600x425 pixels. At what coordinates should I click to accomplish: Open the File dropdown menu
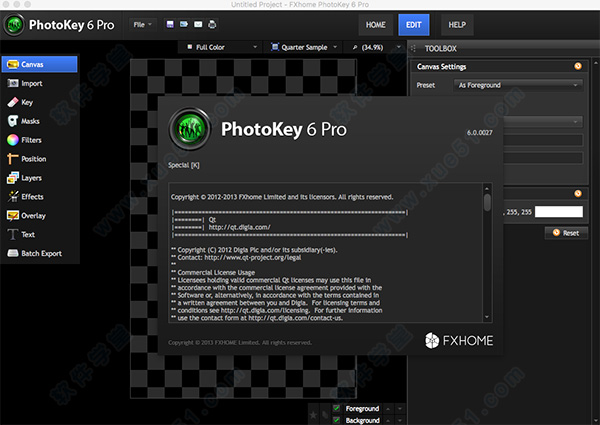pyautogui.click(x=142, y=24)
